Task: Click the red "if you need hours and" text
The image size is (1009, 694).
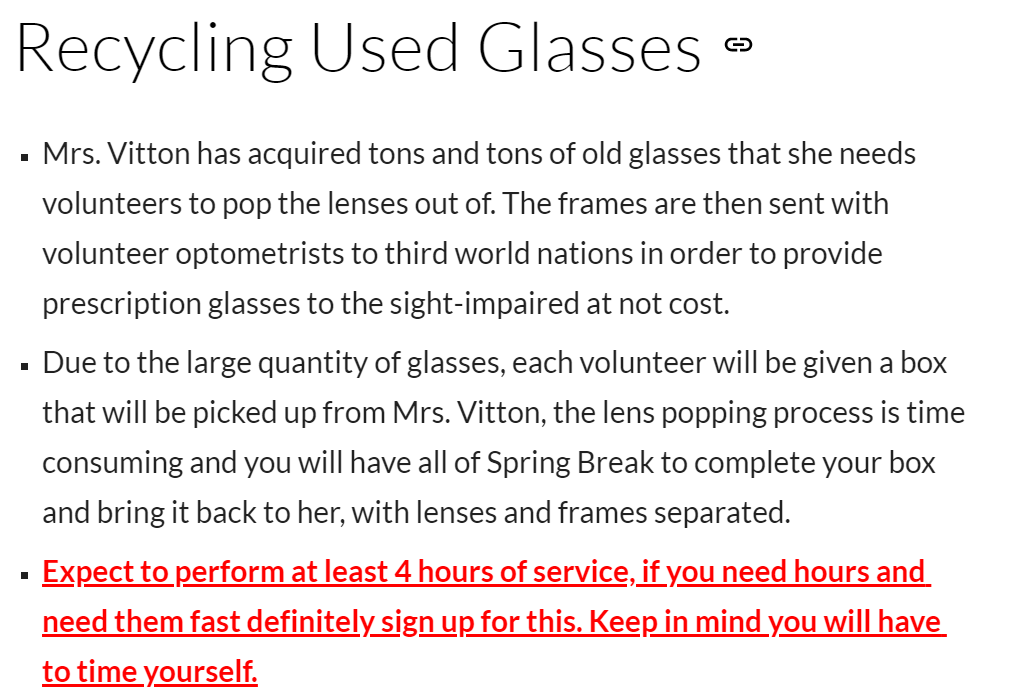Action: point(783,572)
